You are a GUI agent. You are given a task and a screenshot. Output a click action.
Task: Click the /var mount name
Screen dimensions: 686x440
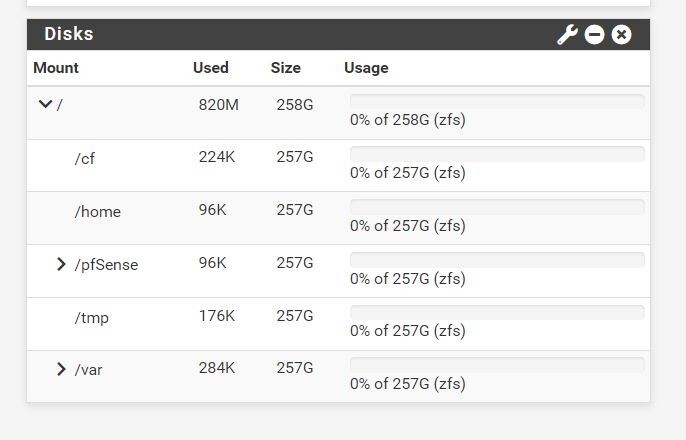(89, 370)
